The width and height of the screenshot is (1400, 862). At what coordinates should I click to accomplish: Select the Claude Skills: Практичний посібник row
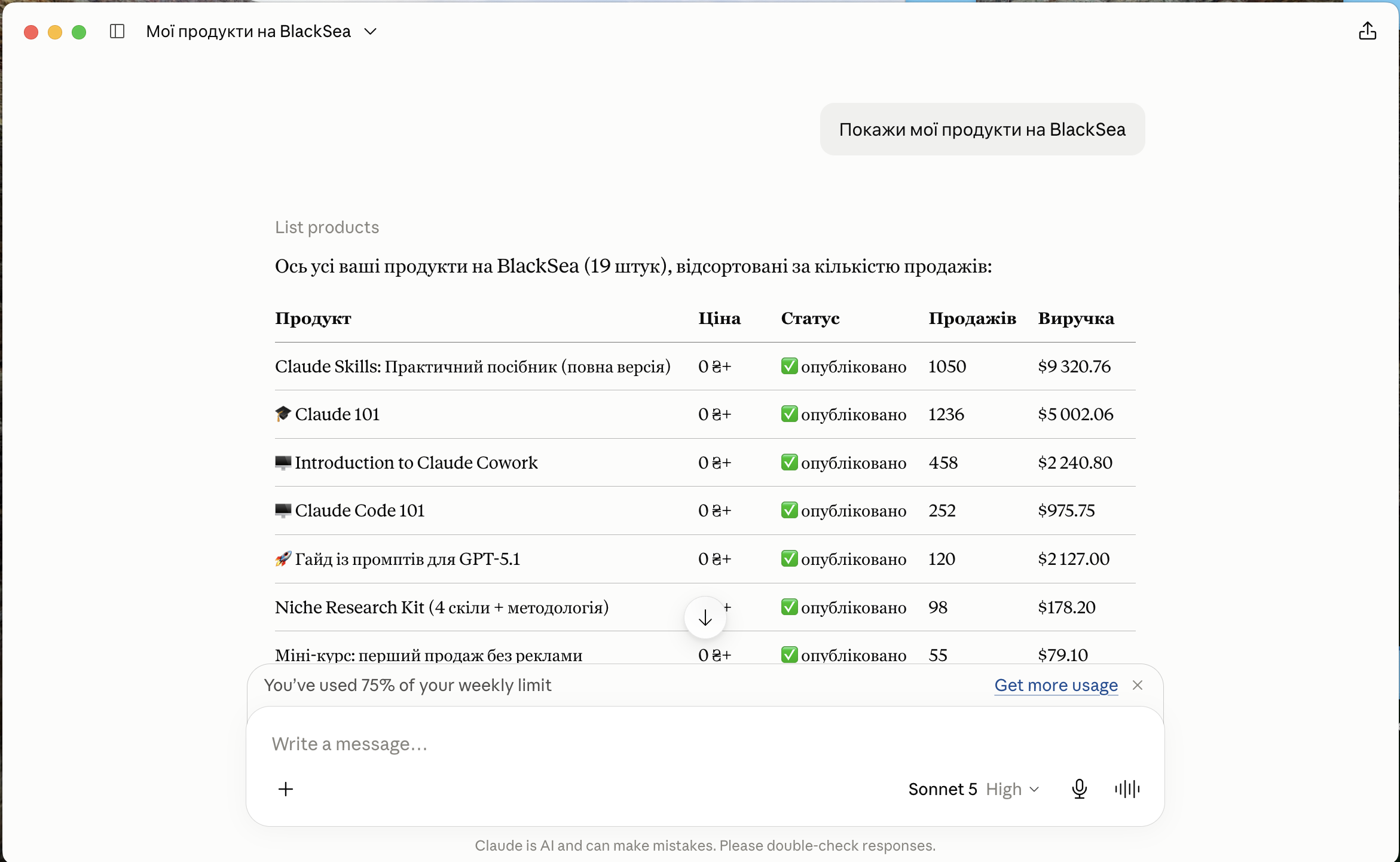tap(705, 366)
